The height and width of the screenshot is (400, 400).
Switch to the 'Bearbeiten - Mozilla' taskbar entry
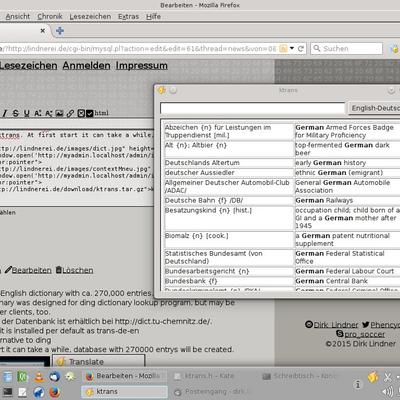124,376
